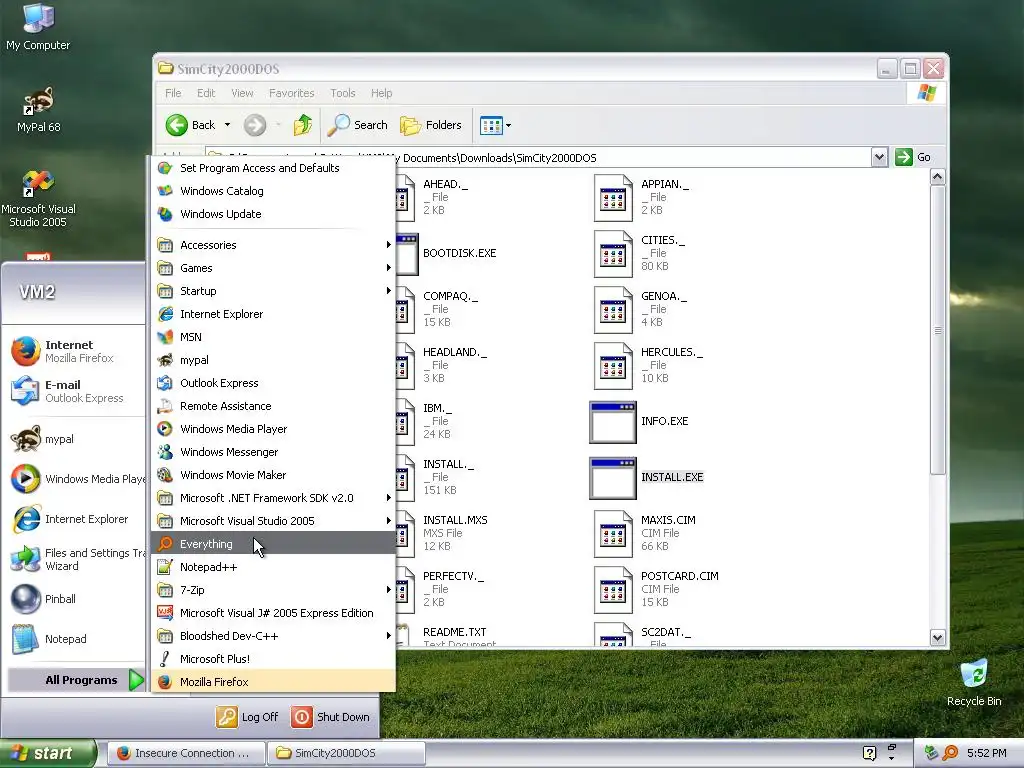Select the POSTCARD.CIM file icon
Image resolution: width=1024 pixels, height=768 pixels.
point(613,590)
